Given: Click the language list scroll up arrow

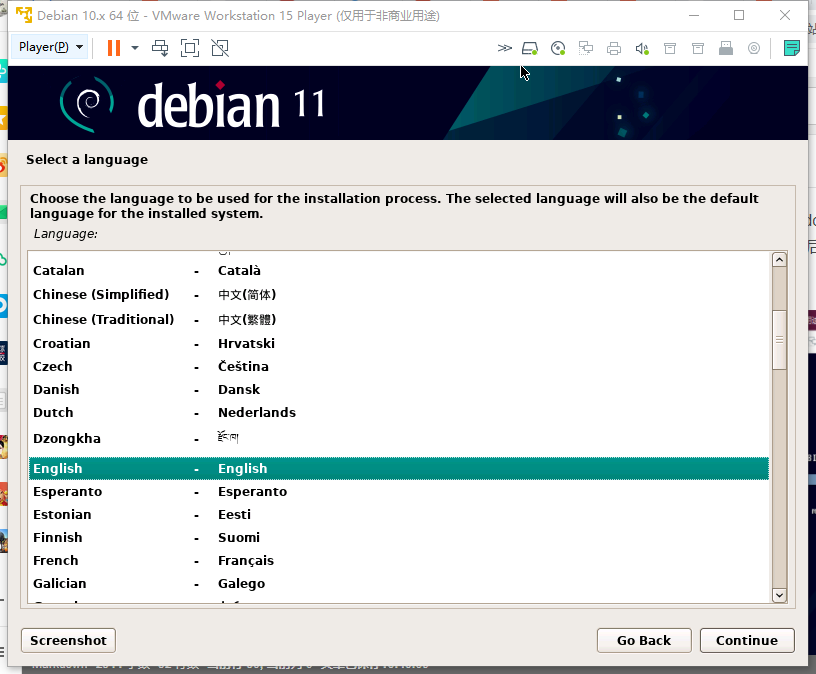Looking at the screenshot, I should (x=779, y=259).
